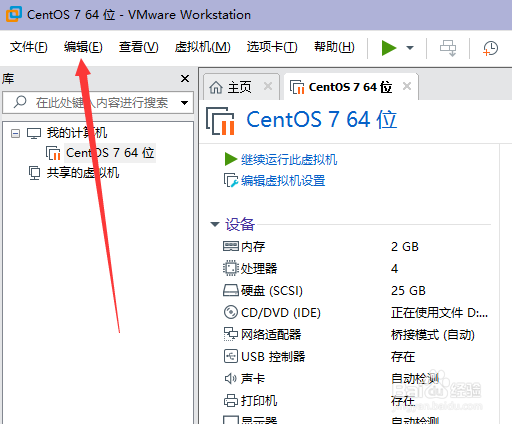Click the USB 控制器 icon
Viewport: 512px width, 424px height.
tap(231, 356)
